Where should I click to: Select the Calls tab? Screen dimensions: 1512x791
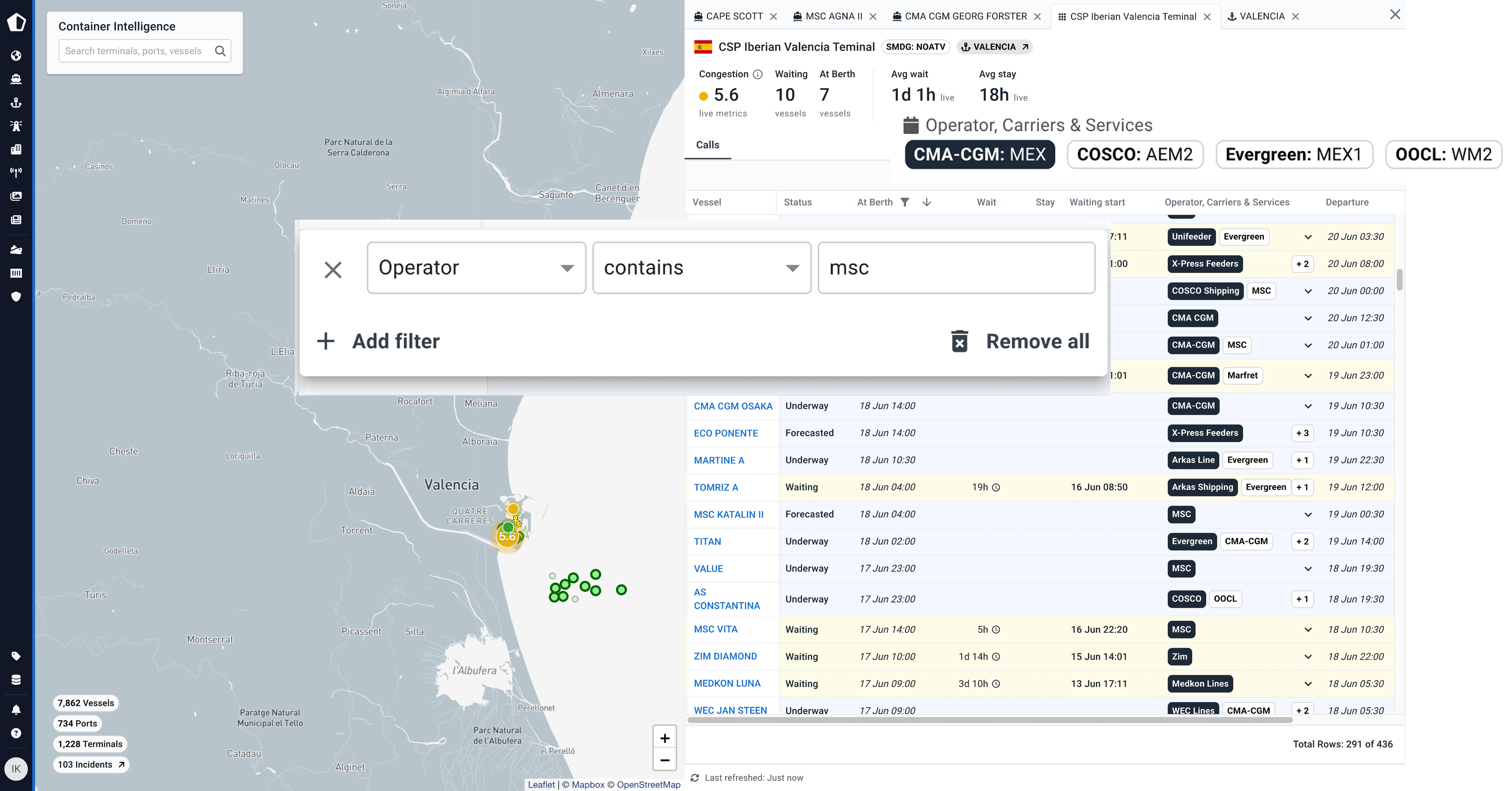coord(707,145)
